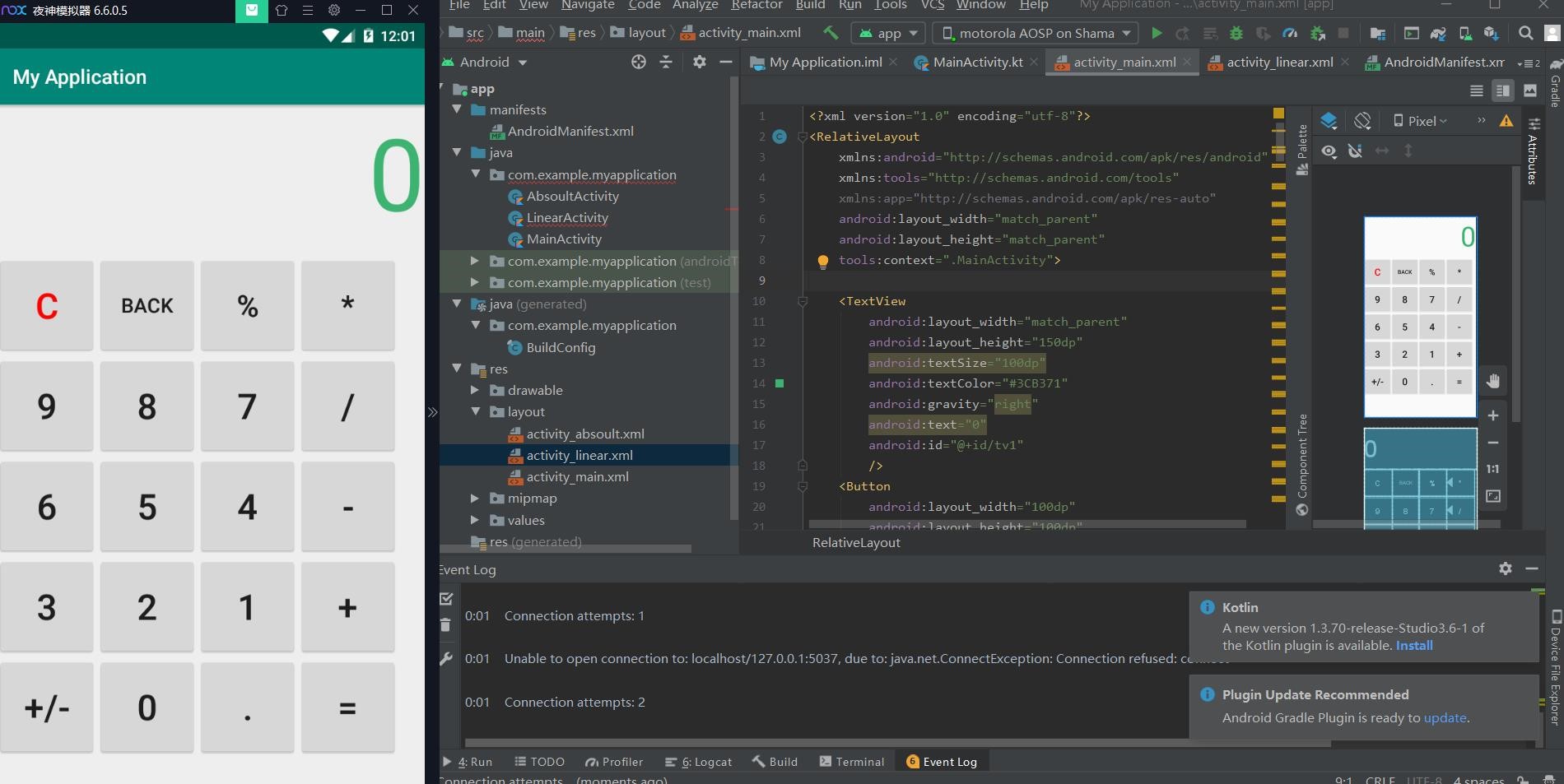Open the Component Tree side panel
Viewport: 1564px width, 784px height.
click(1302, 465)
